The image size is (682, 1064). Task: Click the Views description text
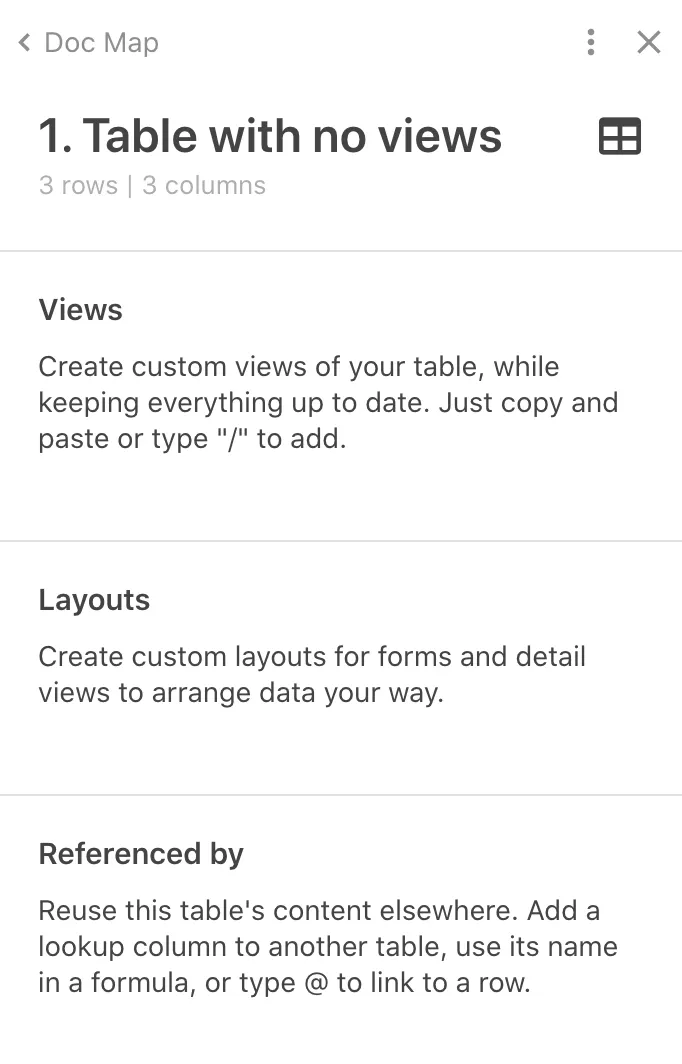point(328,402)
